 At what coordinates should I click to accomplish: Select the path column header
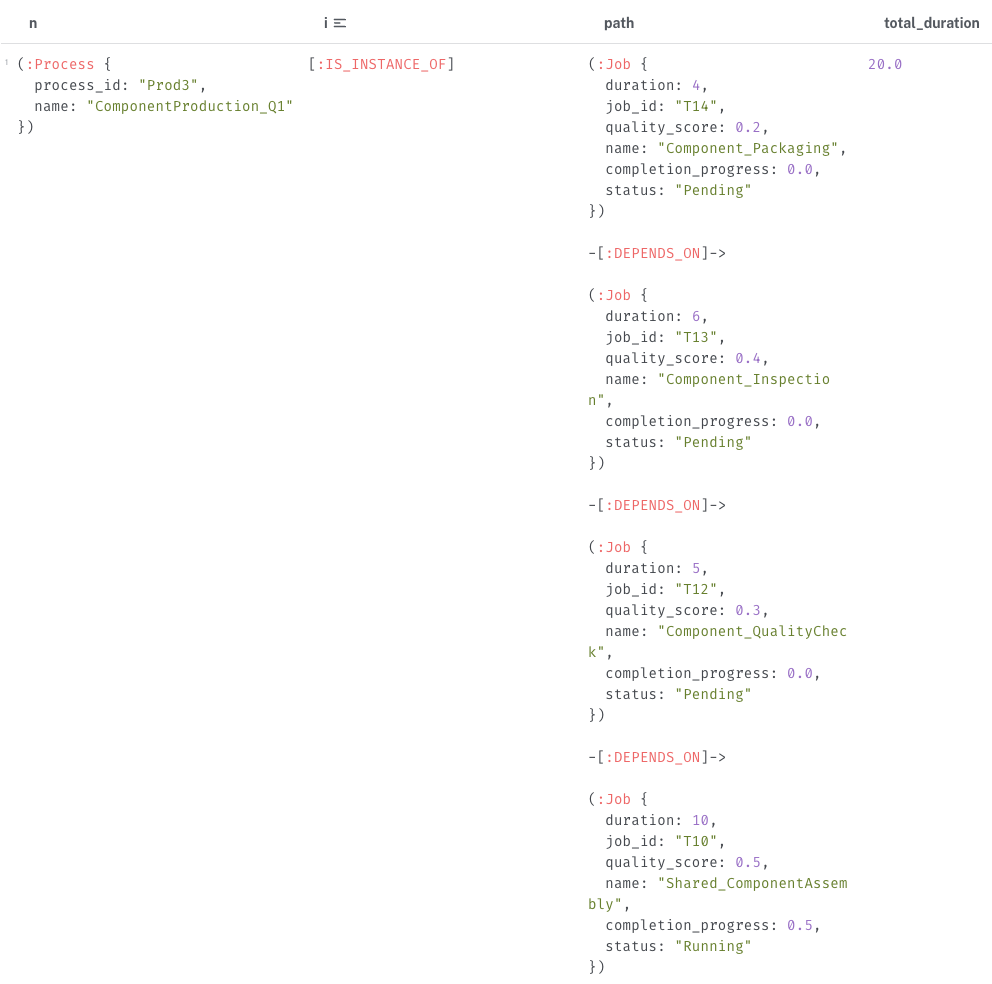click(x=618, y=23)
